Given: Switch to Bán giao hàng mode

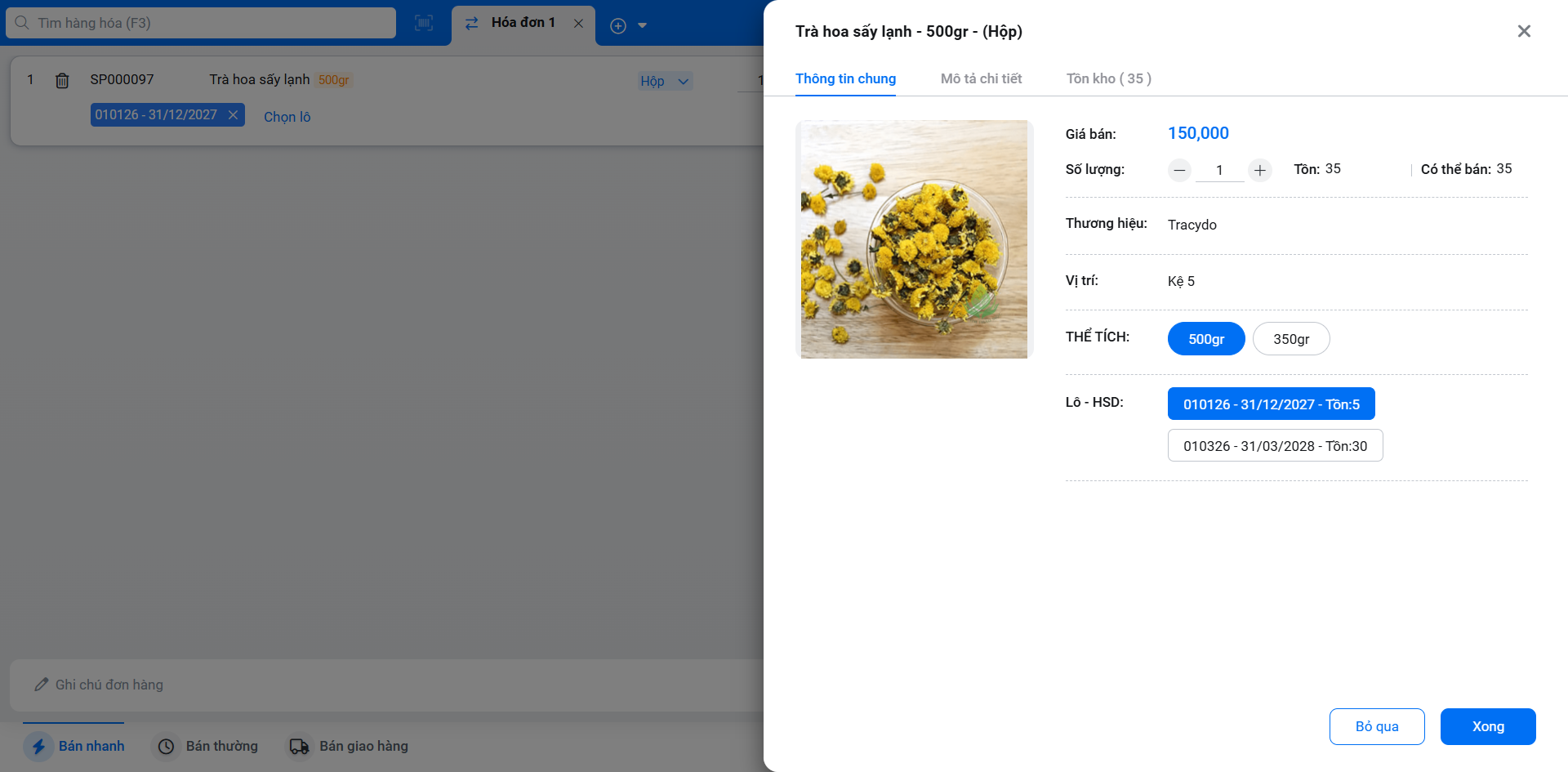Looking at the screenshot, I should (x=348, y=746).
